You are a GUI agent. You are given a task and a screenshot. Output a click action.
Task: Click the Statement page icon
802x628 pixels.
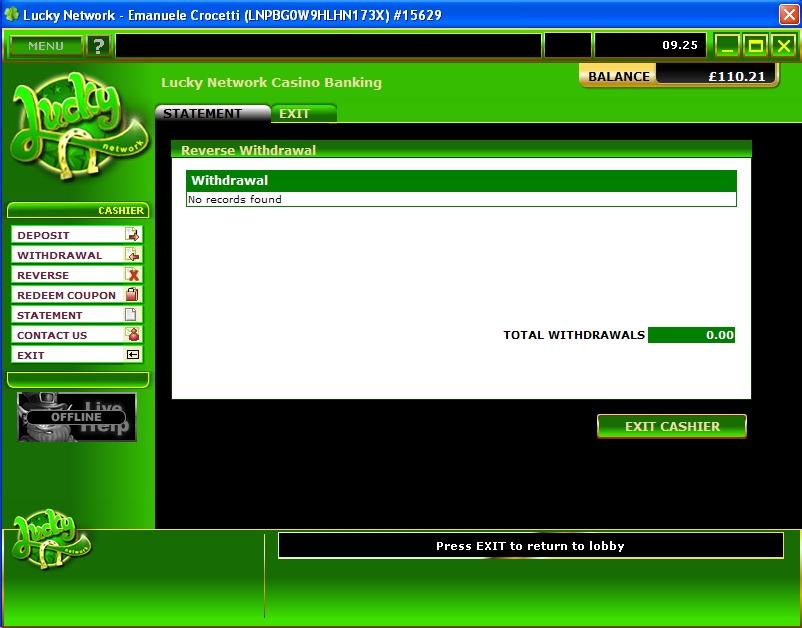click(131, 315)
